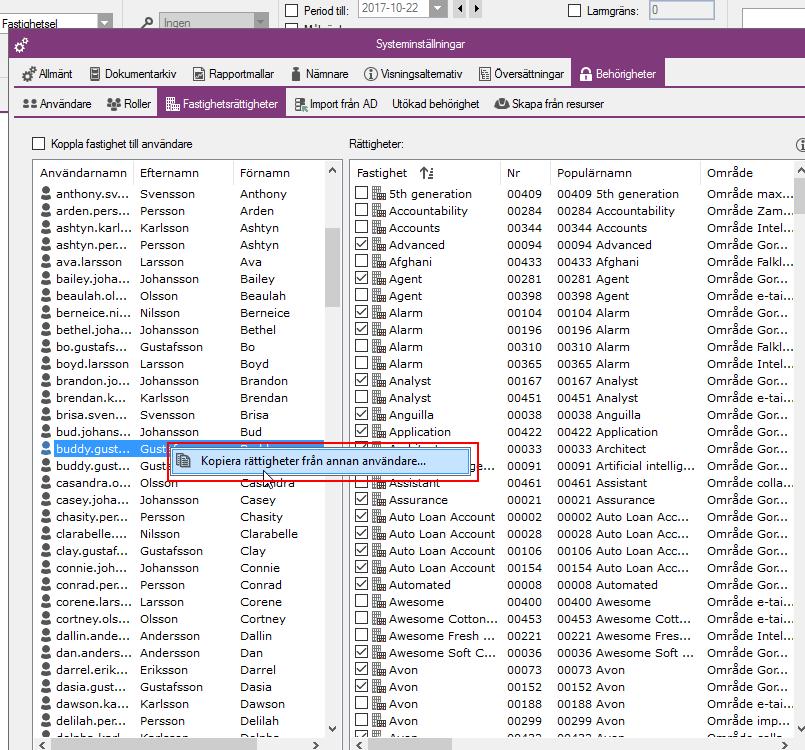Click the building icon for Application
The width and height of the screenshot is (805, 750).
pyautogui.click(x=379, y=432)
